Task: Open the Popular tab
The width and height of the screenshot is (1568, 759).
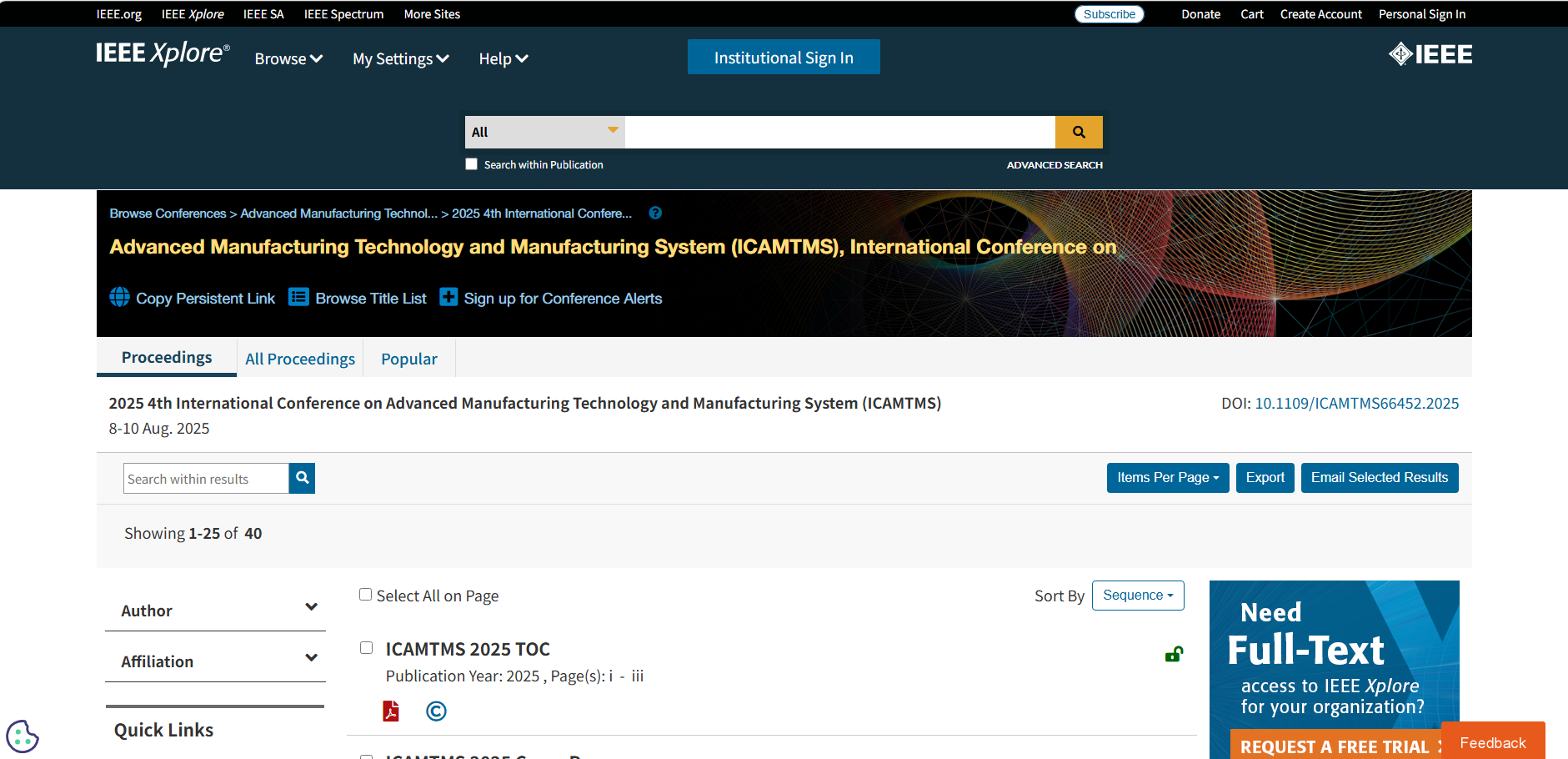Action: click(408, 359)
